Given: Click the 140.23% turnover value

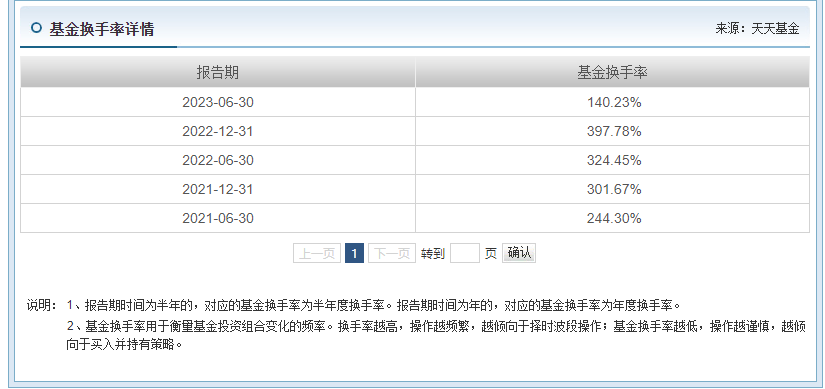Looking at the screenshot, I should point(614,102).
